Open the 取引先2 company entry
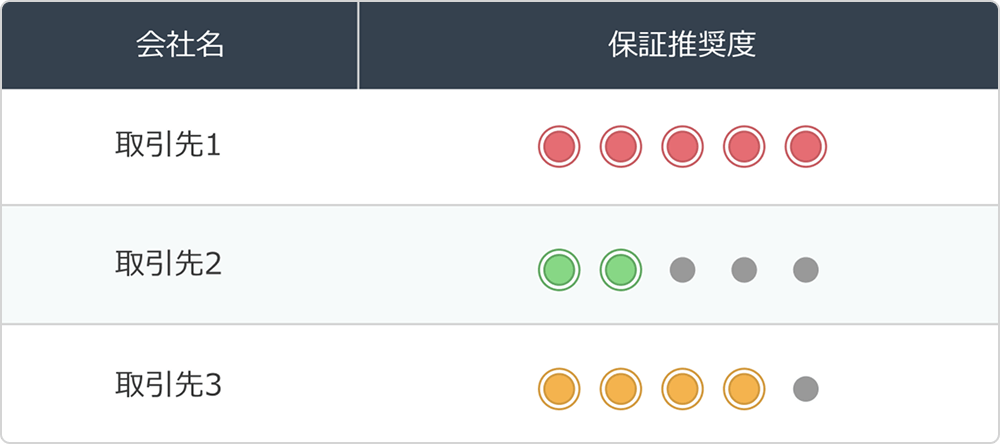Viewport: 1000px width, 444px height. pyautogui.click(x=168, y=265)
